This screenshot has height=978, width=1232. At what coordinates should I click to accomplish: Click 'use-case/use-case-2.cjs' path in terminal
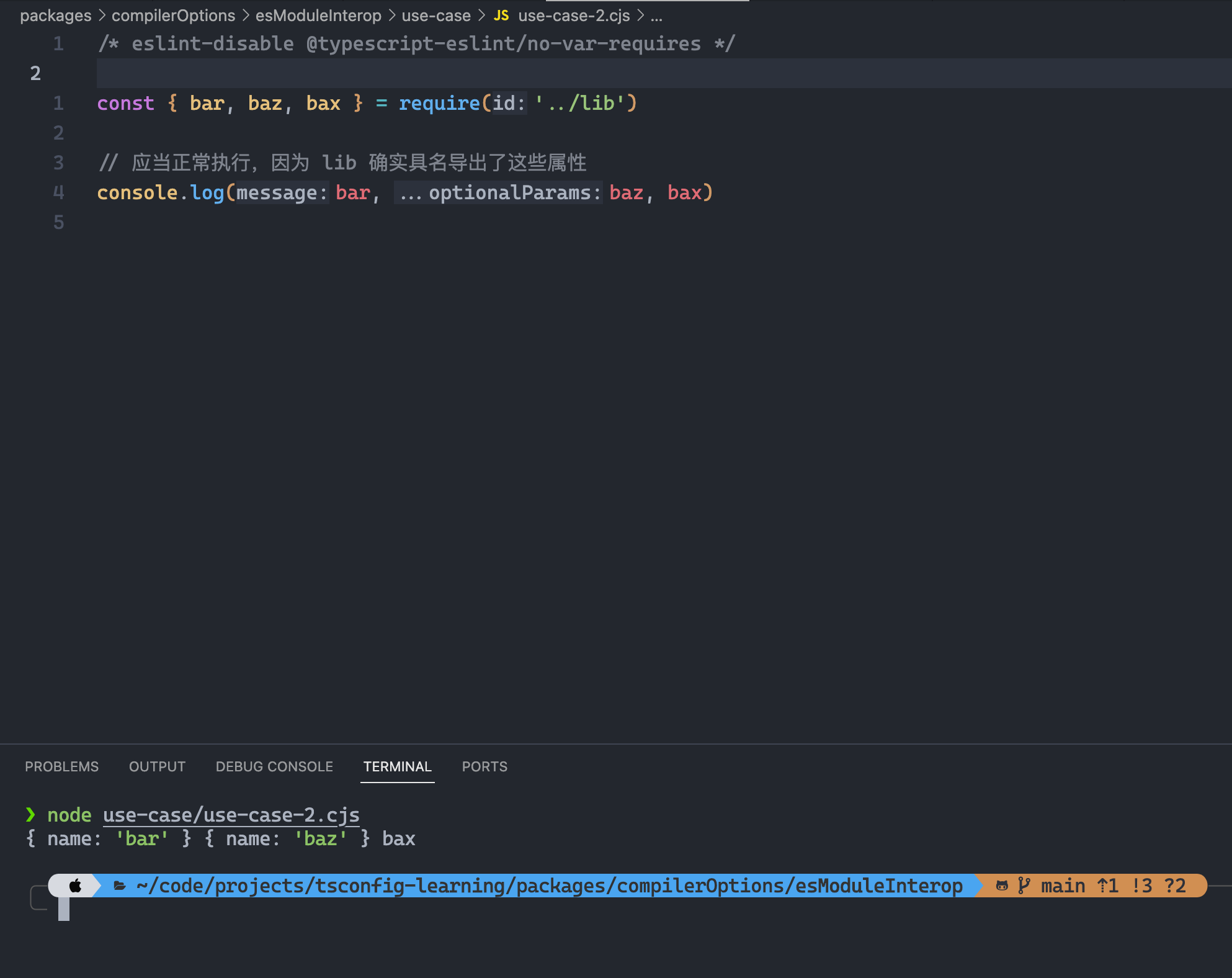(231, 815)
